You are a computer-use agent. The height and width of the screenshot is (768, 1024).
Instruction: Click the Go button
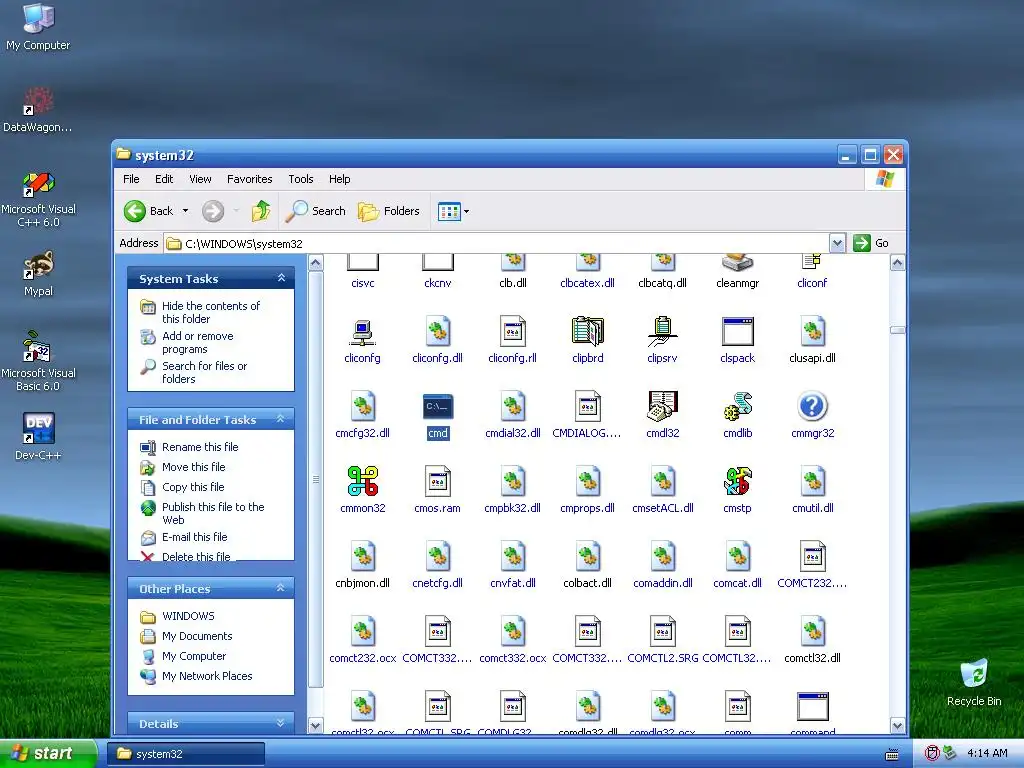click(871, 243)
